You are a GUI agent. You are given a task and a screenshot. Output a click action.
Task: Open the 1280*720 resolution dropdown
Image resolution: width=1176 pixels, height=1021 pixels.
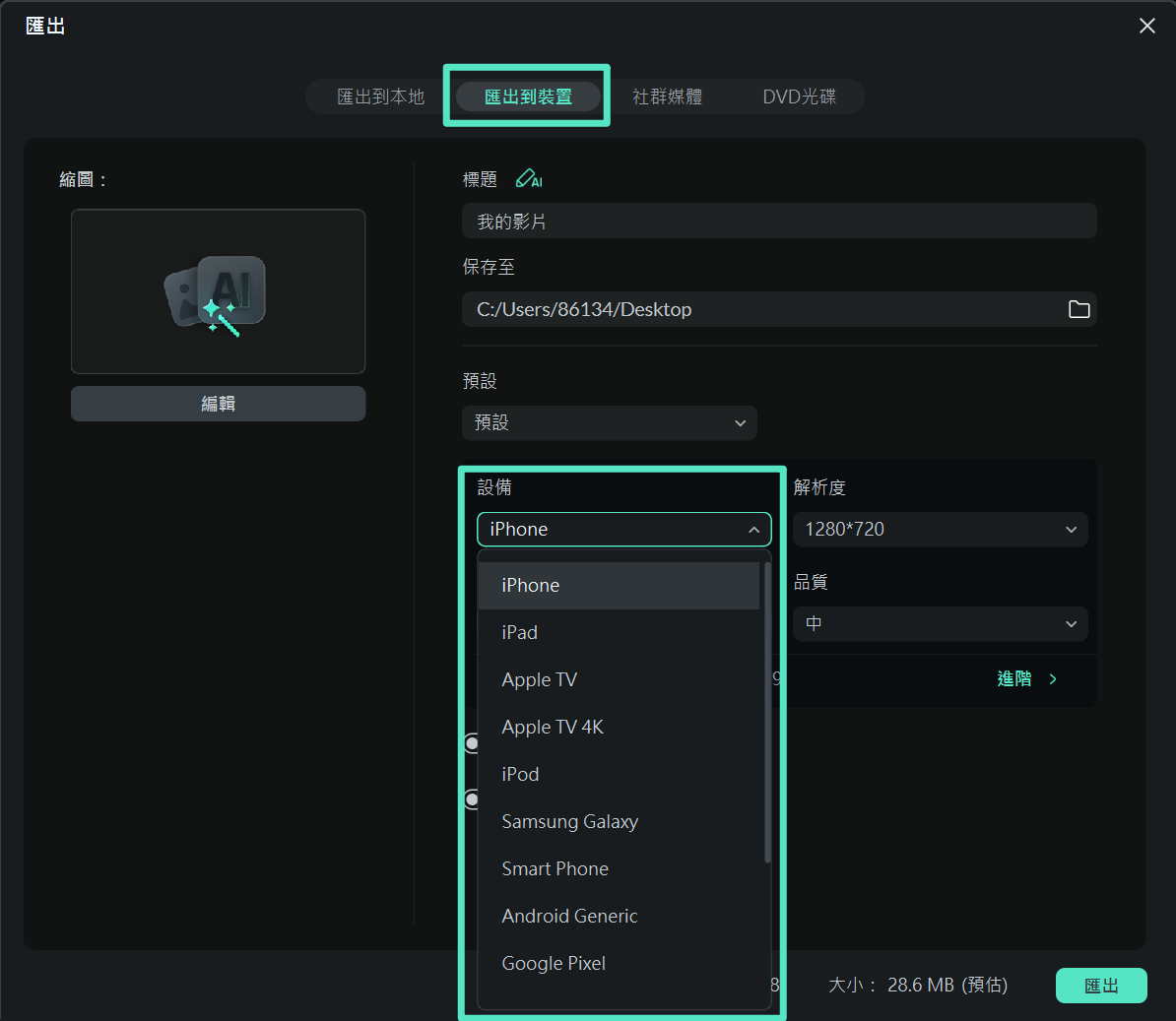coord(940,530)
